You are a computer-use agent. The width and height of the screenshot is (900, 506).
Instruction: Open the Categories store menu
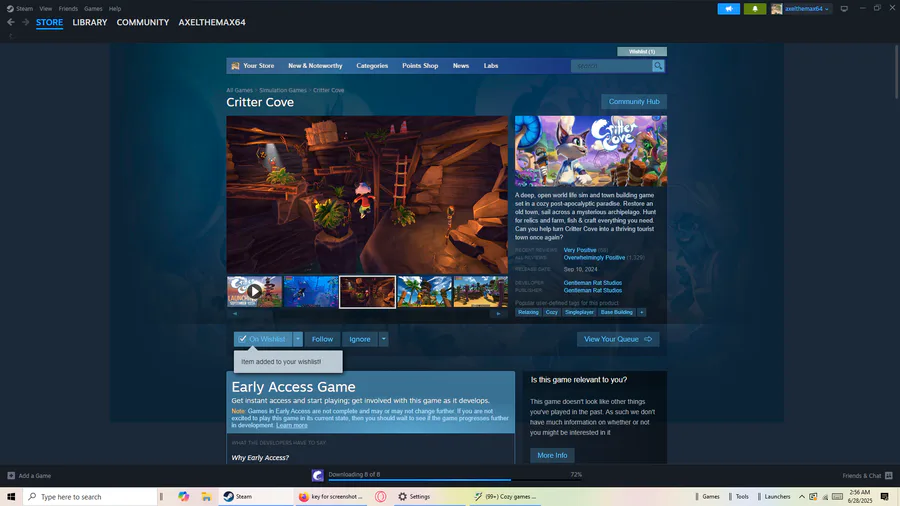(372, 66)
